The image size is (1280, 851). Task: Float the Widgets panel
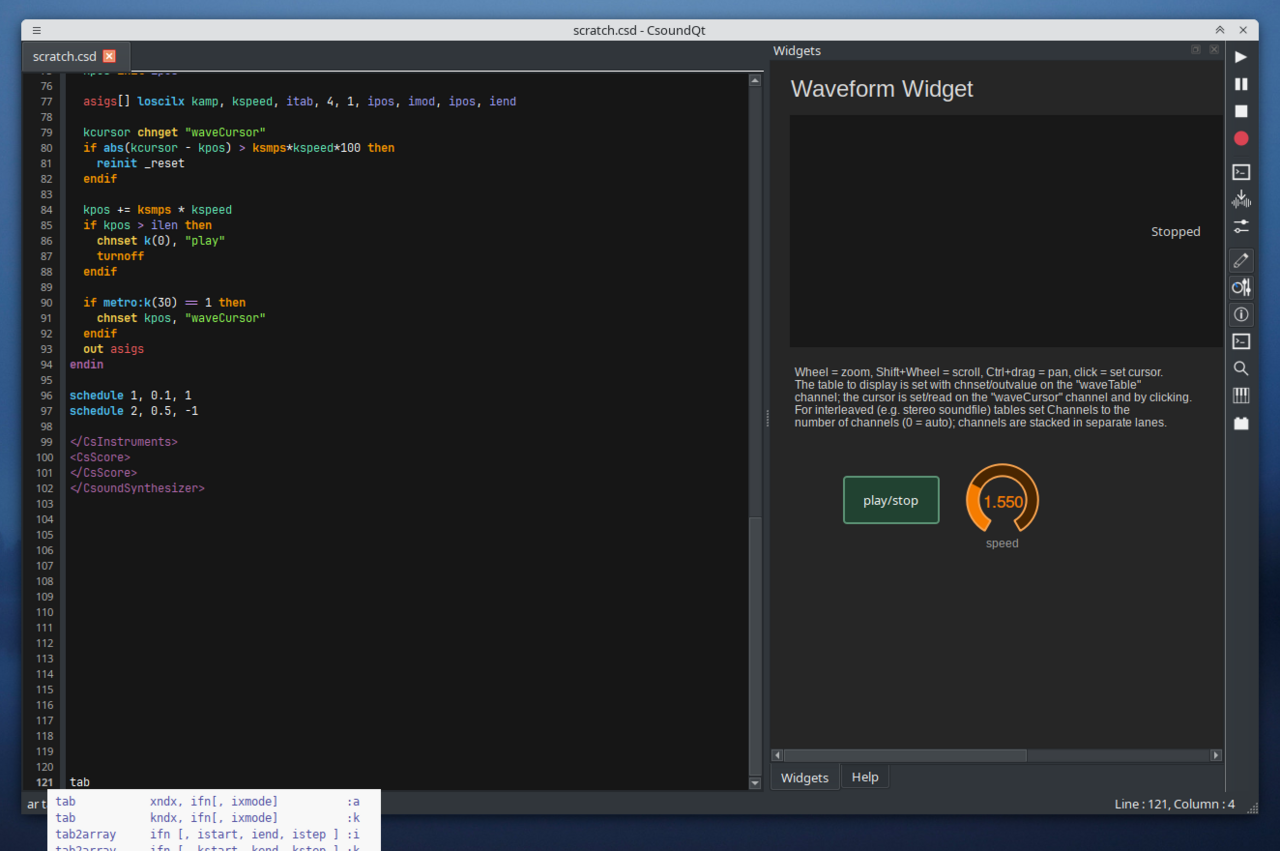click(x=1196, y=50)
